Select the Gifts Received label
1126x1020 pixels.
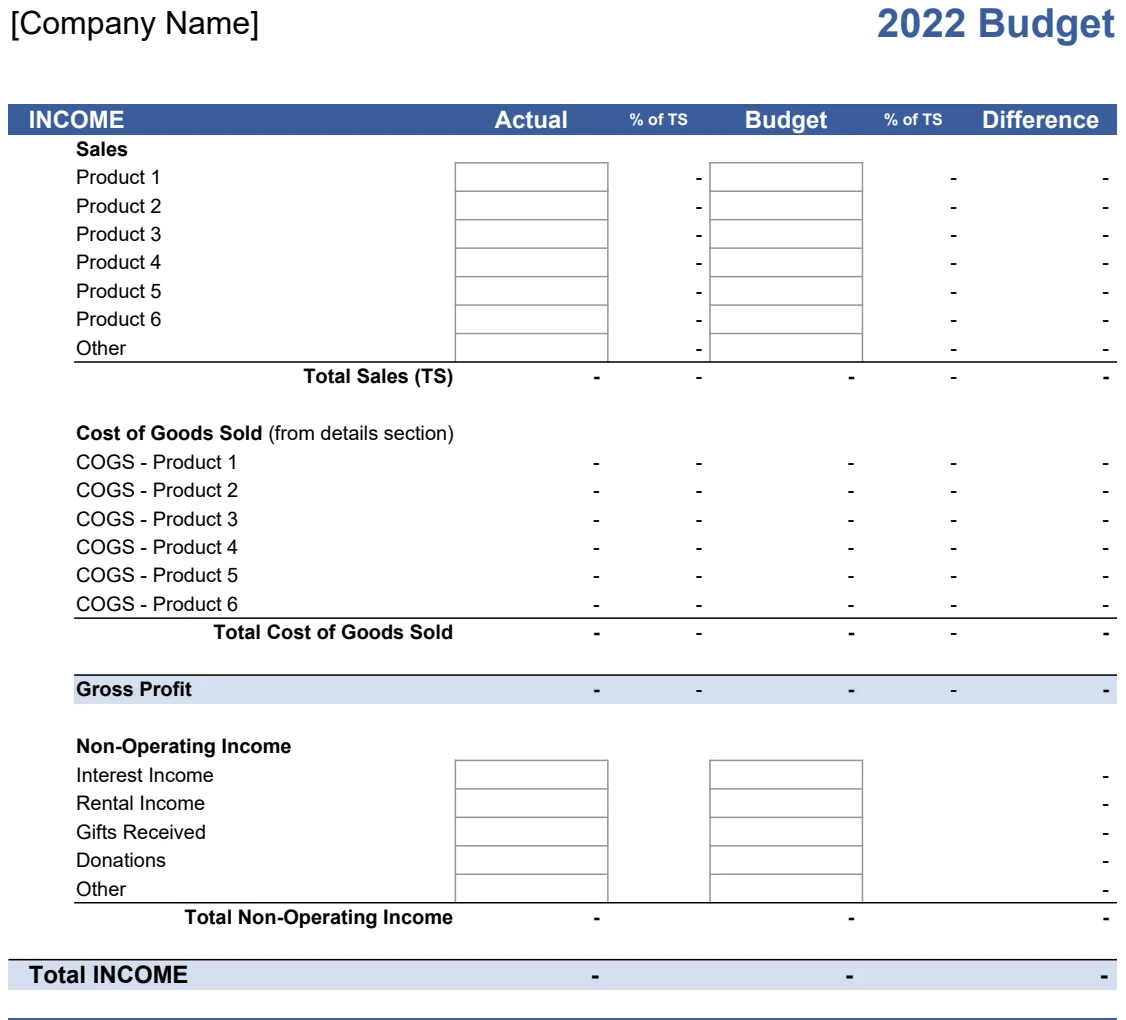pos(141,832)
